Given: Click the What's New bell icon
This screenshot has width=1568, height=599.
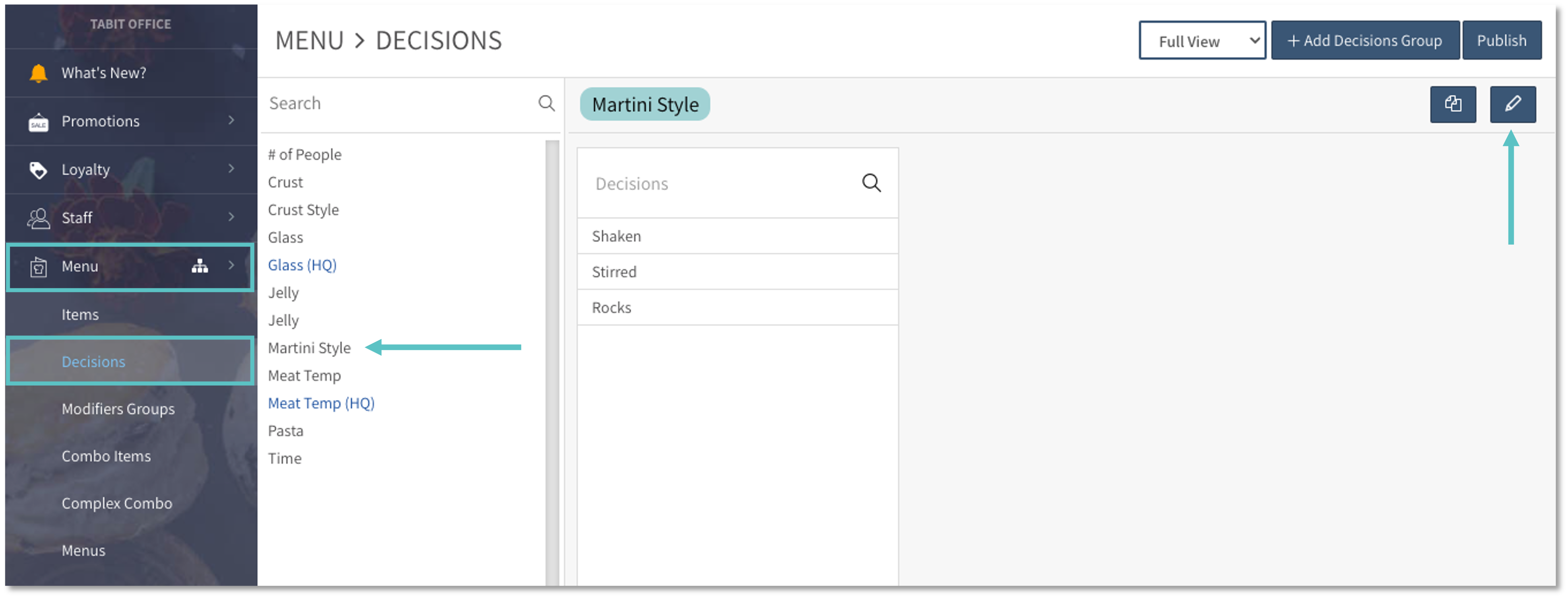Looking at the screenshot, I should (38, 73).
